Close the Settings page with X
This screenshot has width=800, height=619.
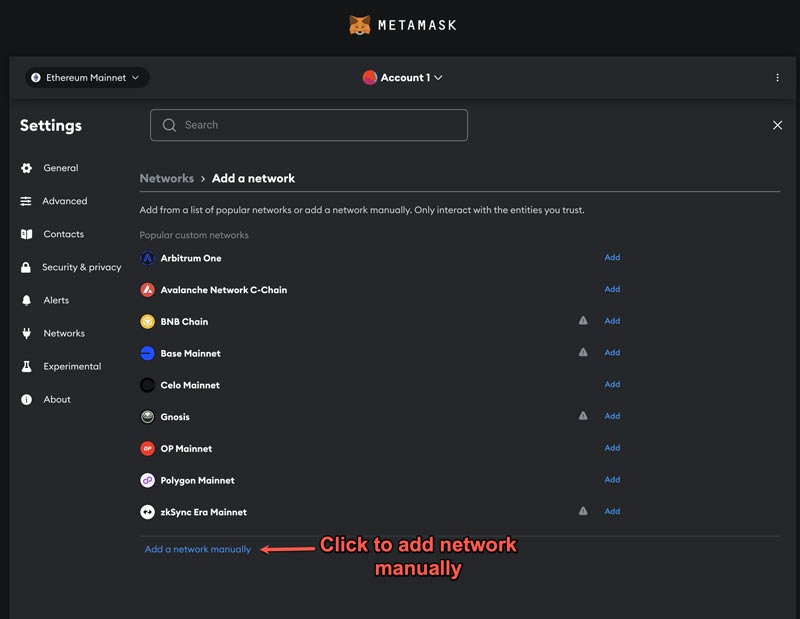pyautogui.click(x=777, y=125)
